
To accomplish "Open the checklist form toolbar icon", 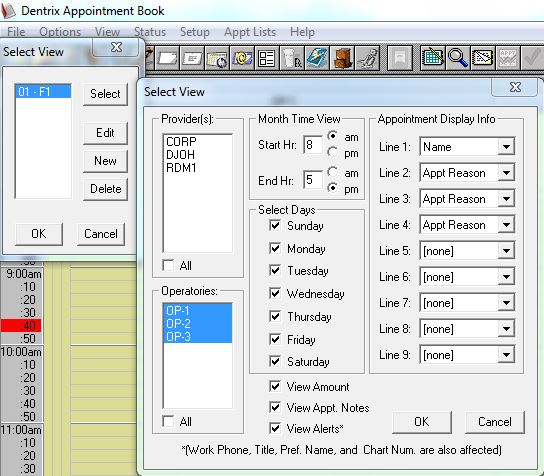I will (266, 58).
